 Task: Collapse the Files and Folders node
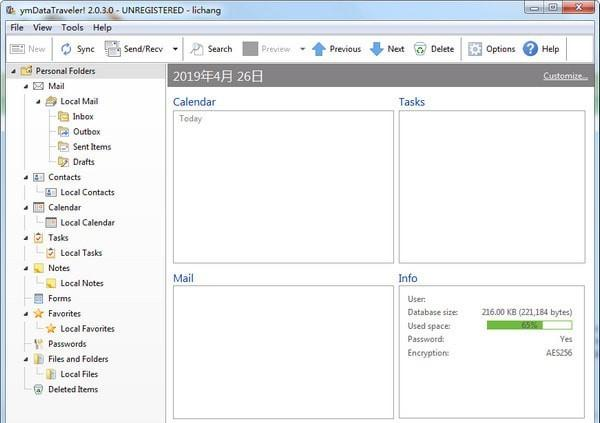[x=26, y=359]
